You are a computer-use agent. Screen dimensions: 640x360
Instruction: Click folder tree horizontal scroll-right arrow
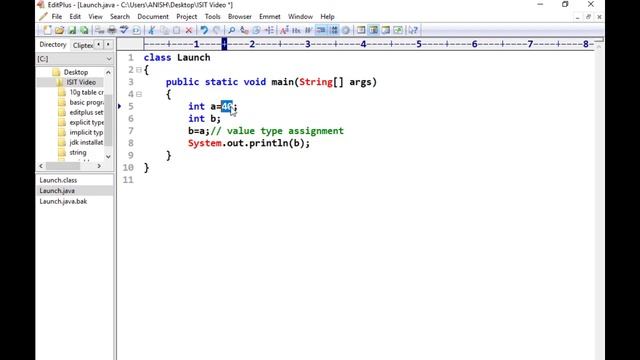[x=99, y=166]
